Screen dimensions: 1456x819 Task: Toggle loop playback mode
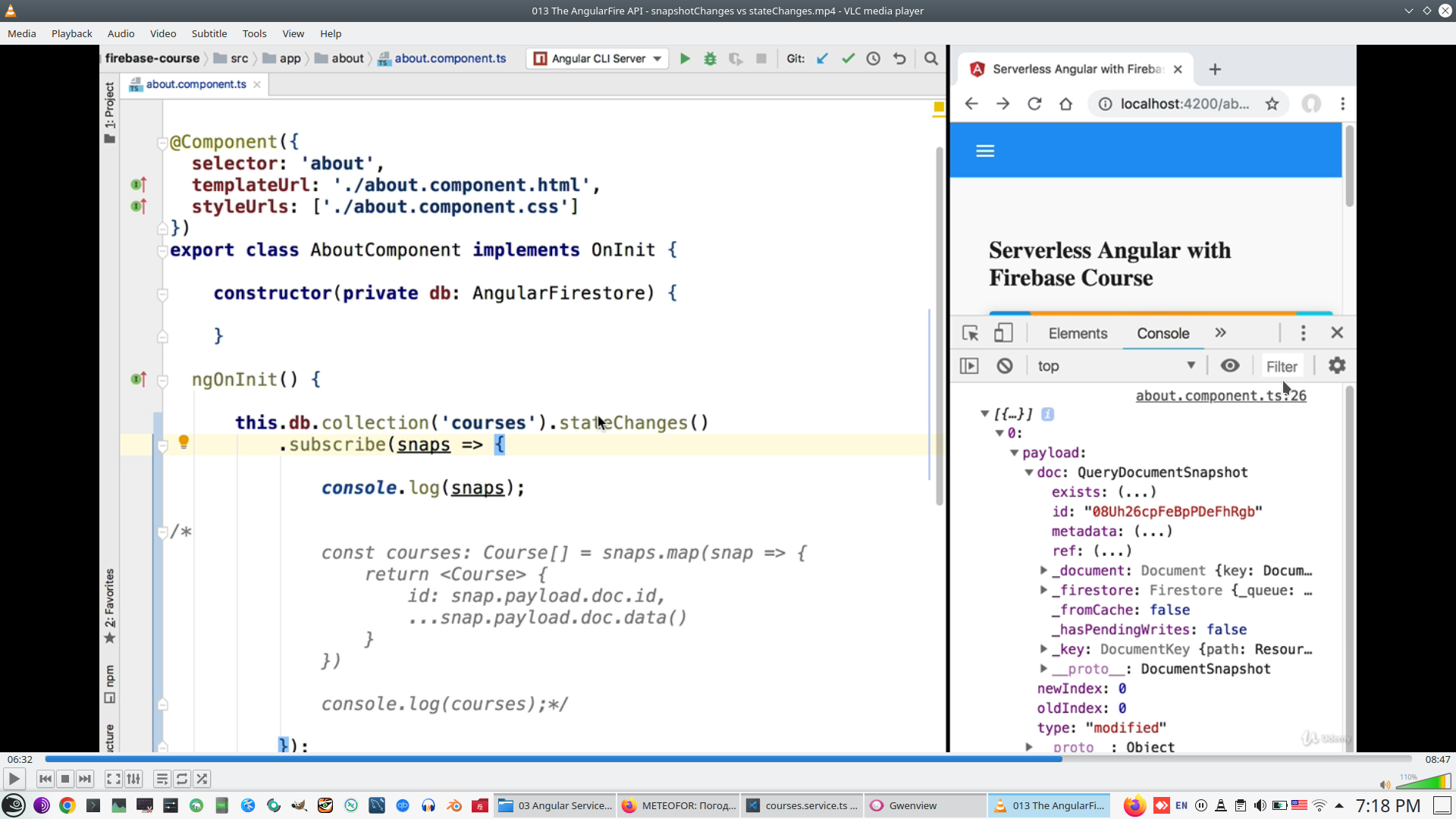[x=182, y=779]
